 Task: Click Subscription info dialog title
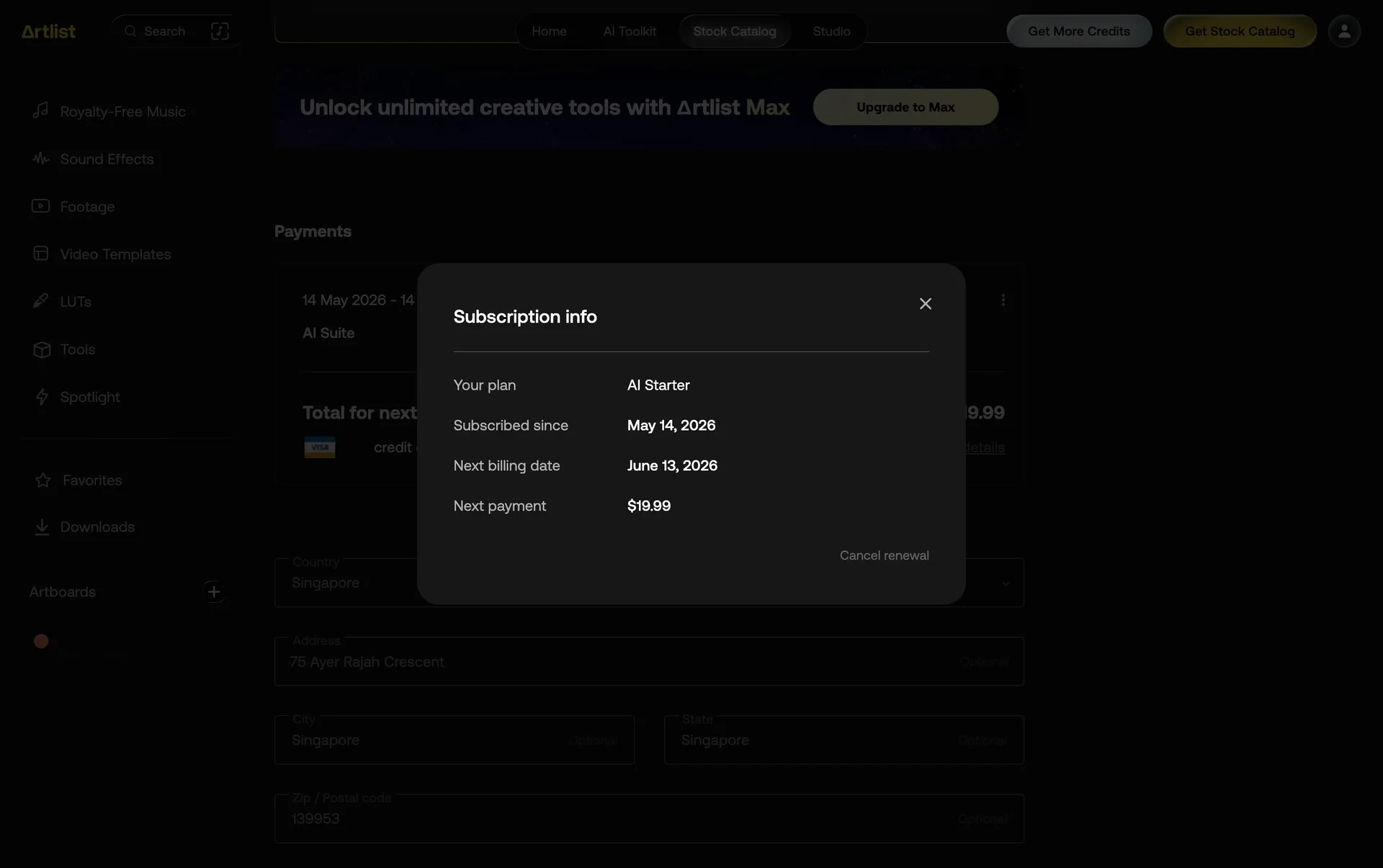(524, 317)
